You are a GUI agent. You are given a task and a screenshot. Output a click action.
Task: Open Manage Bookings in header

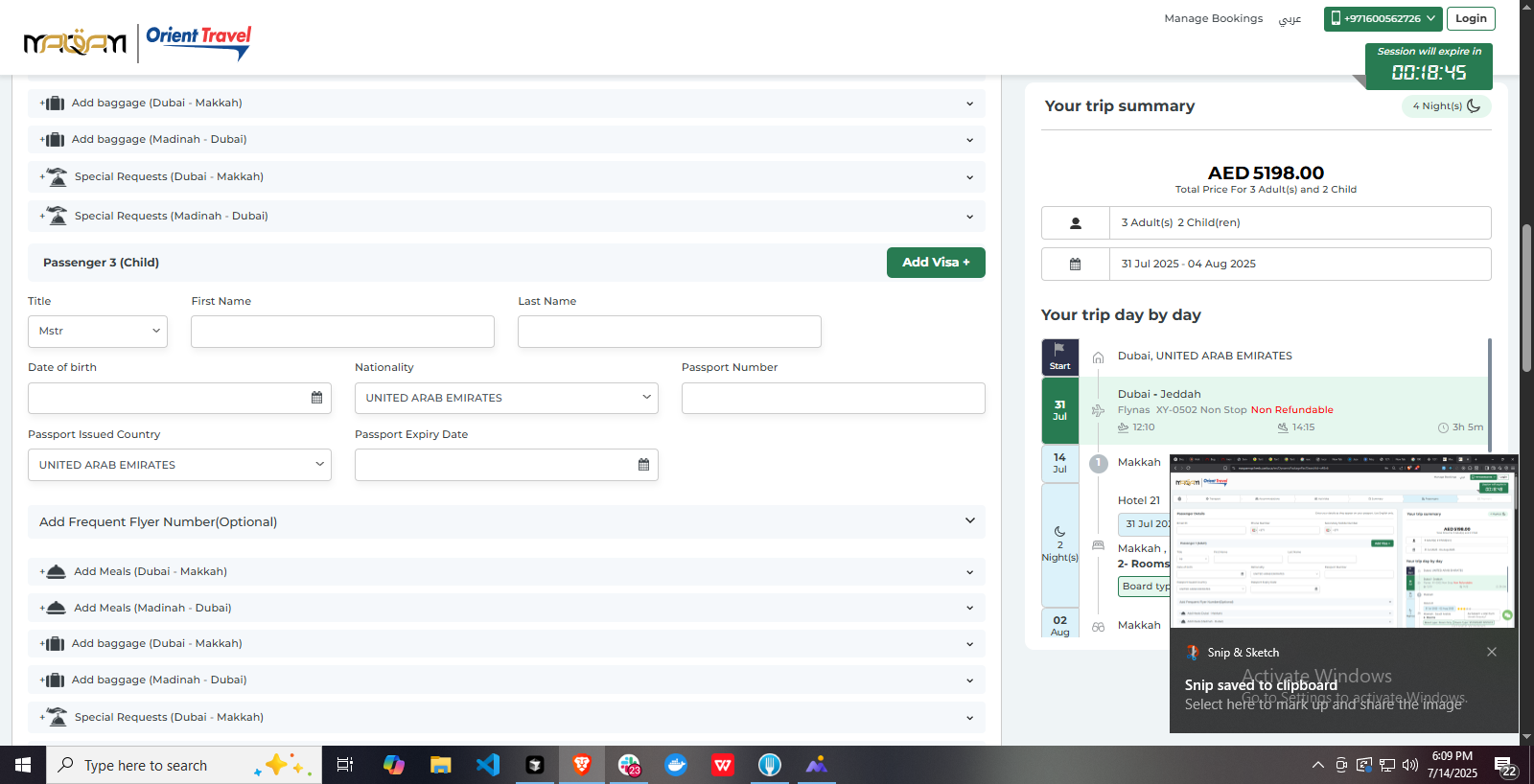1213,18
